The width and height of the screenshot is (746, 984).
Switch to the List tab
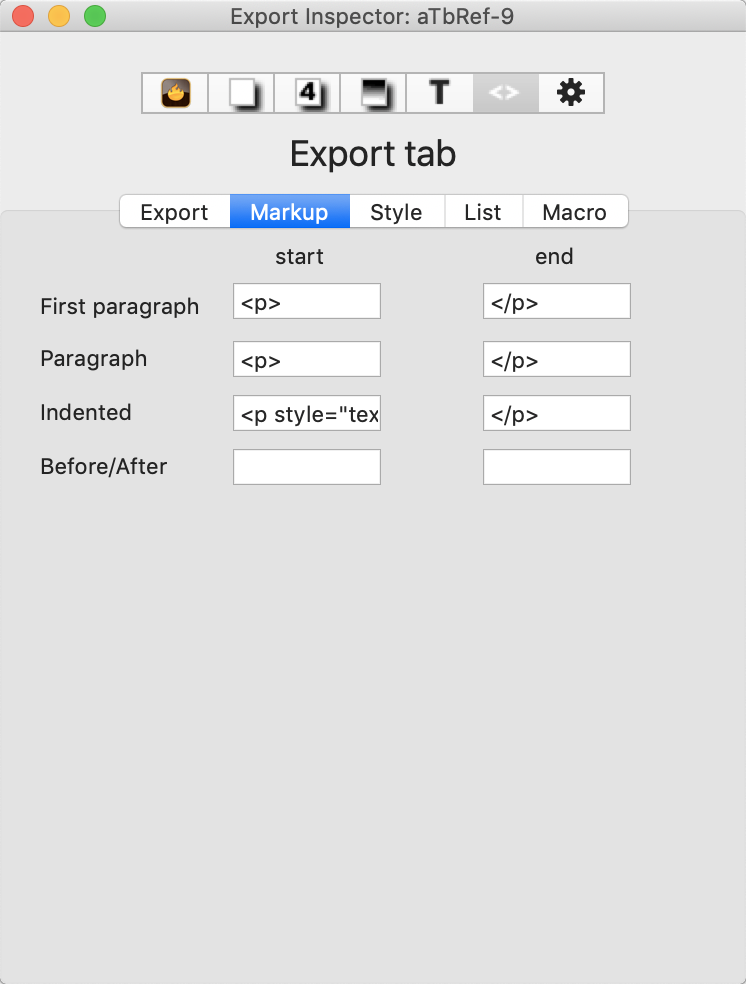(x=483, y=212)
